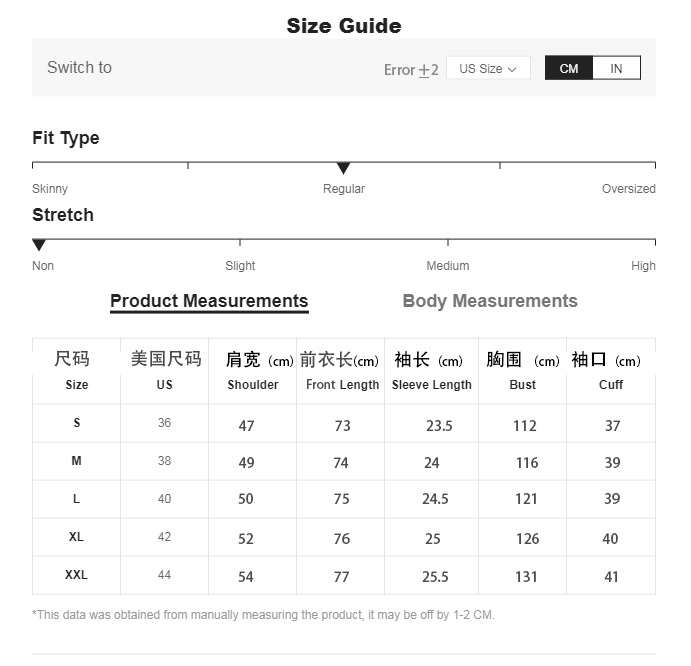Screen dimensions: 691x666
Task: Click the High stretch label
Action: (x=643, y=266)
